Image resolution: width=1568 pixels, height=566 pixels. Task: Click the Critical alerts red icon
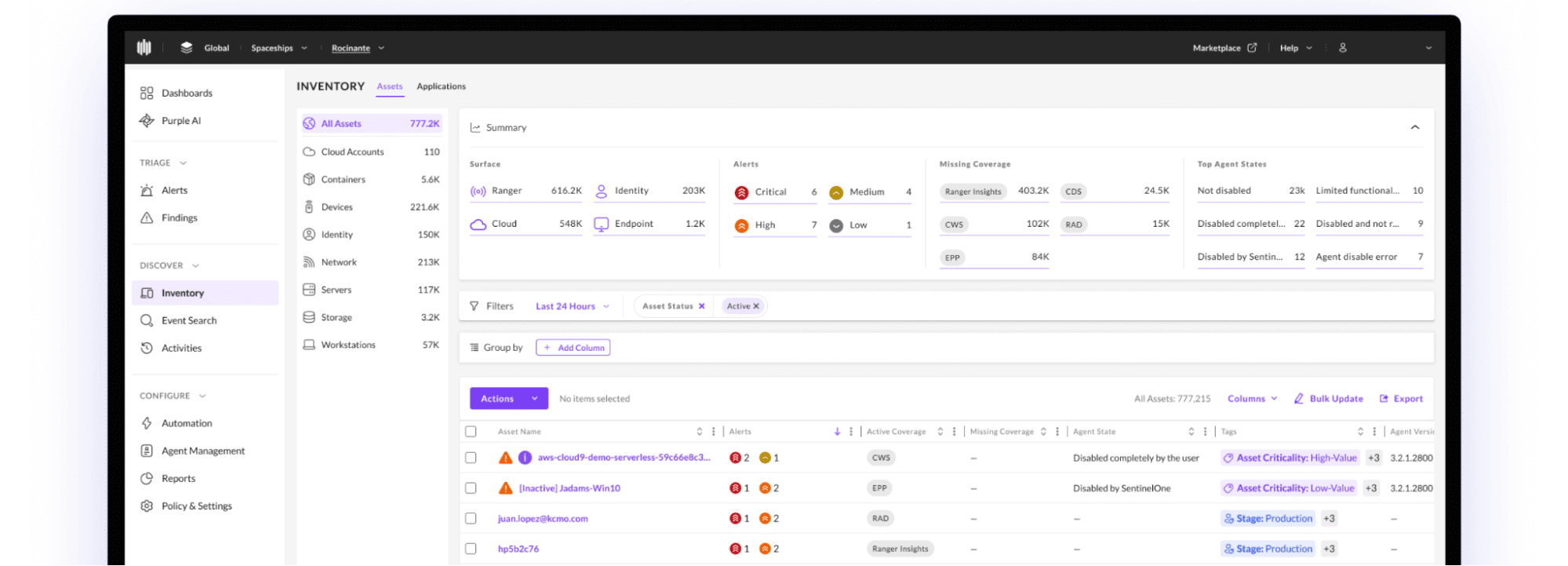[741, 192]
